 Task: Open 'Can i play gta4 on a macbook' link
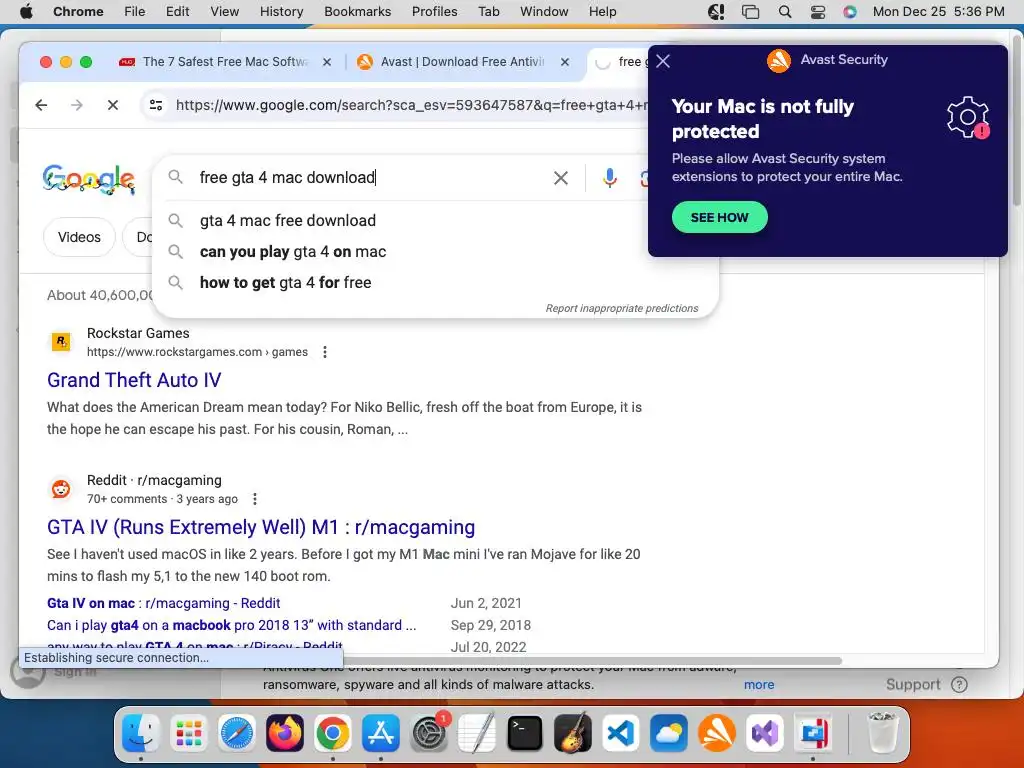tap(231, 626)
